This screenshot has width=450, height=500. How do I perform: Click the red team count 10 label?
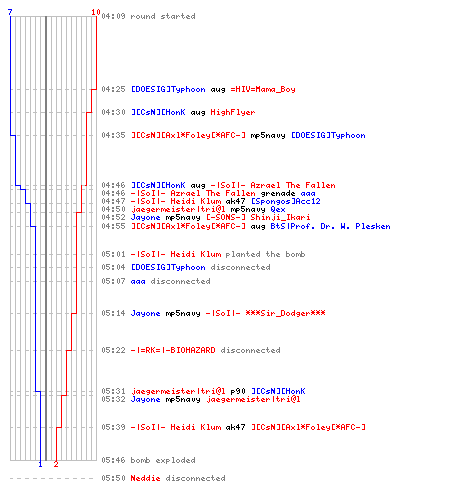(96, 12)
